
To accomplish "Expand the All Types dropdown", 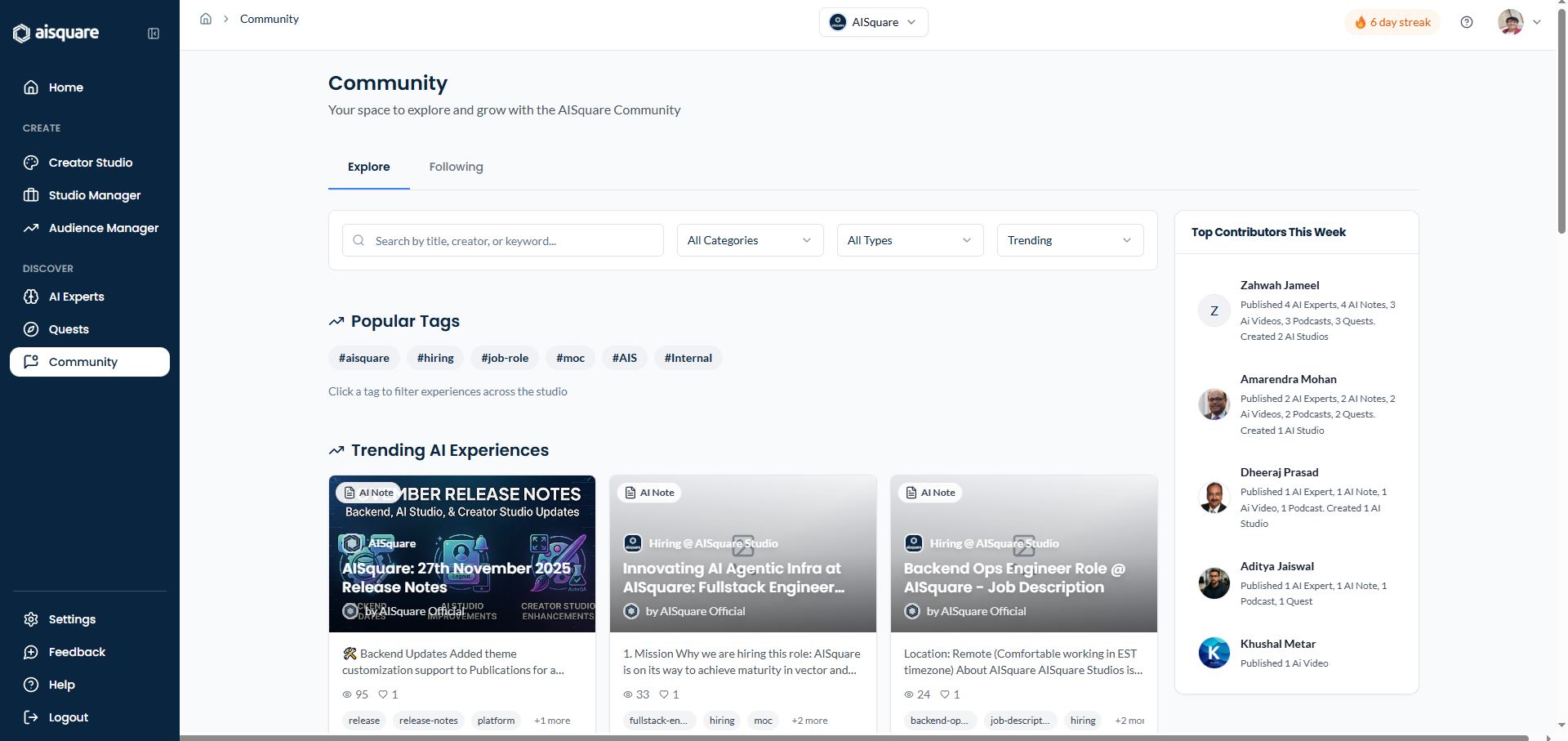I will (x=910, y=240).
